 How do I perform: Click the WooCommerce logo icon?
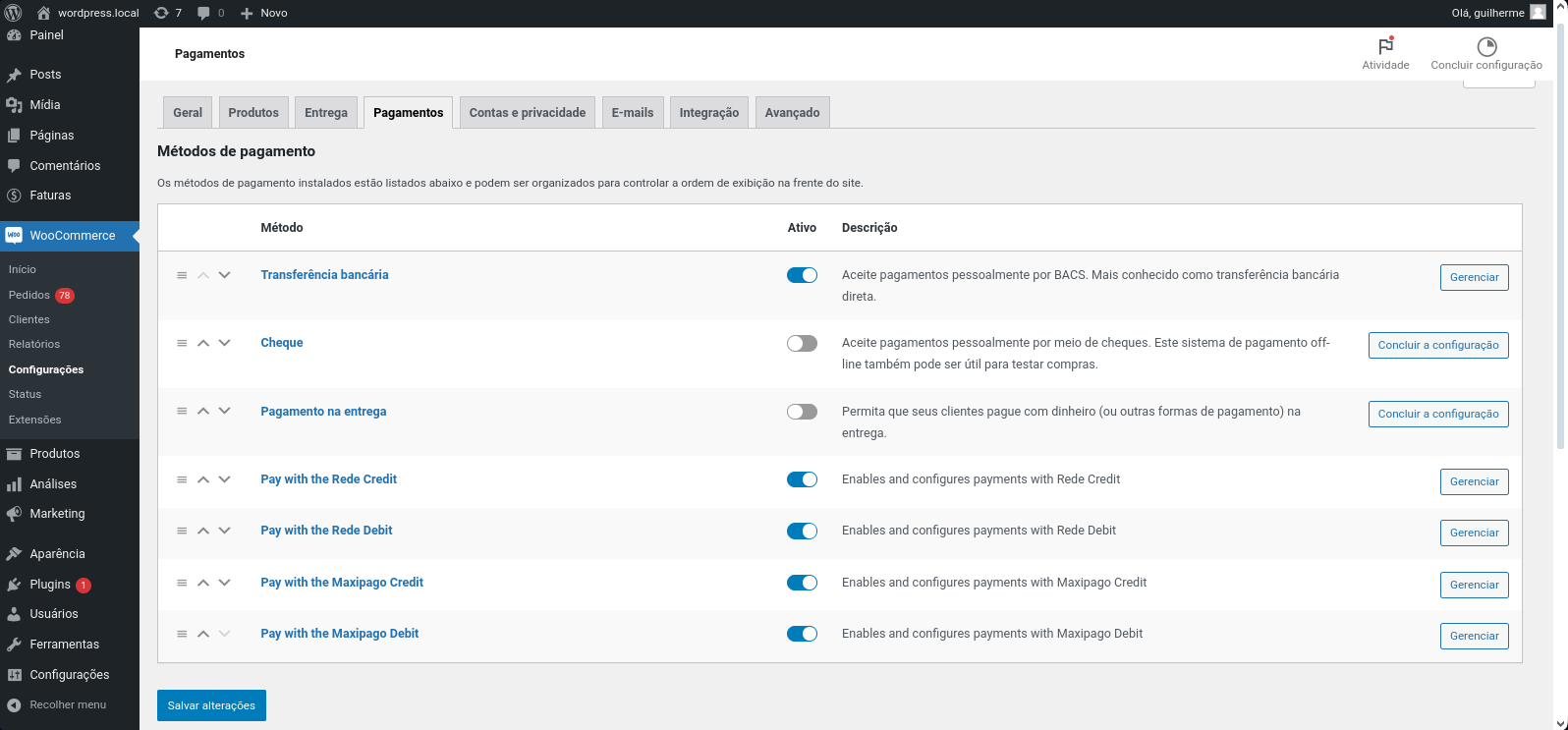(14, 236)
